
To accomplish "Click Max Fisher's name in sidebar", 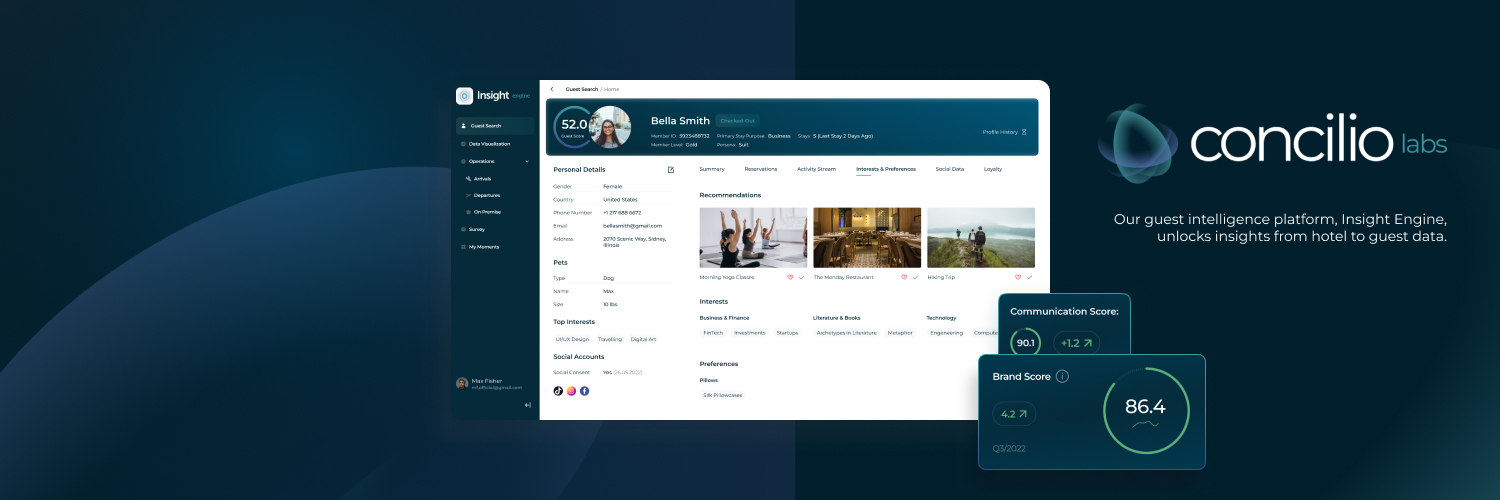I will coord(485,380).
